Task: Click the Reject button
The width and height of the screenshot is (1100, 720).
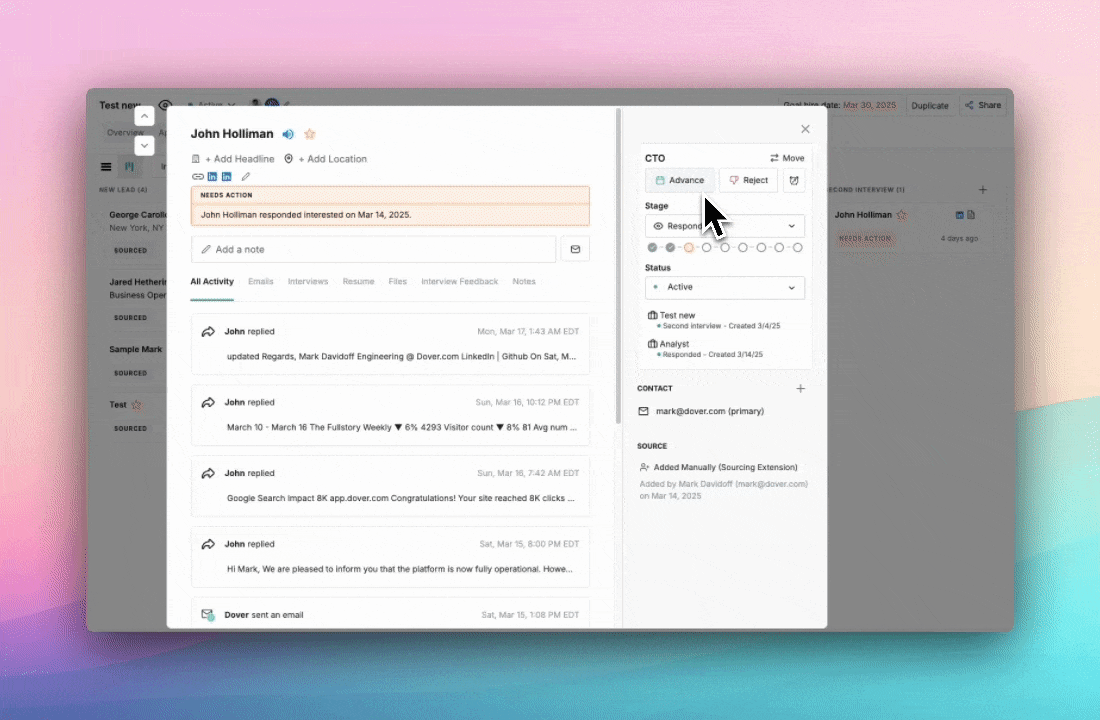Action: click(748, 180)
